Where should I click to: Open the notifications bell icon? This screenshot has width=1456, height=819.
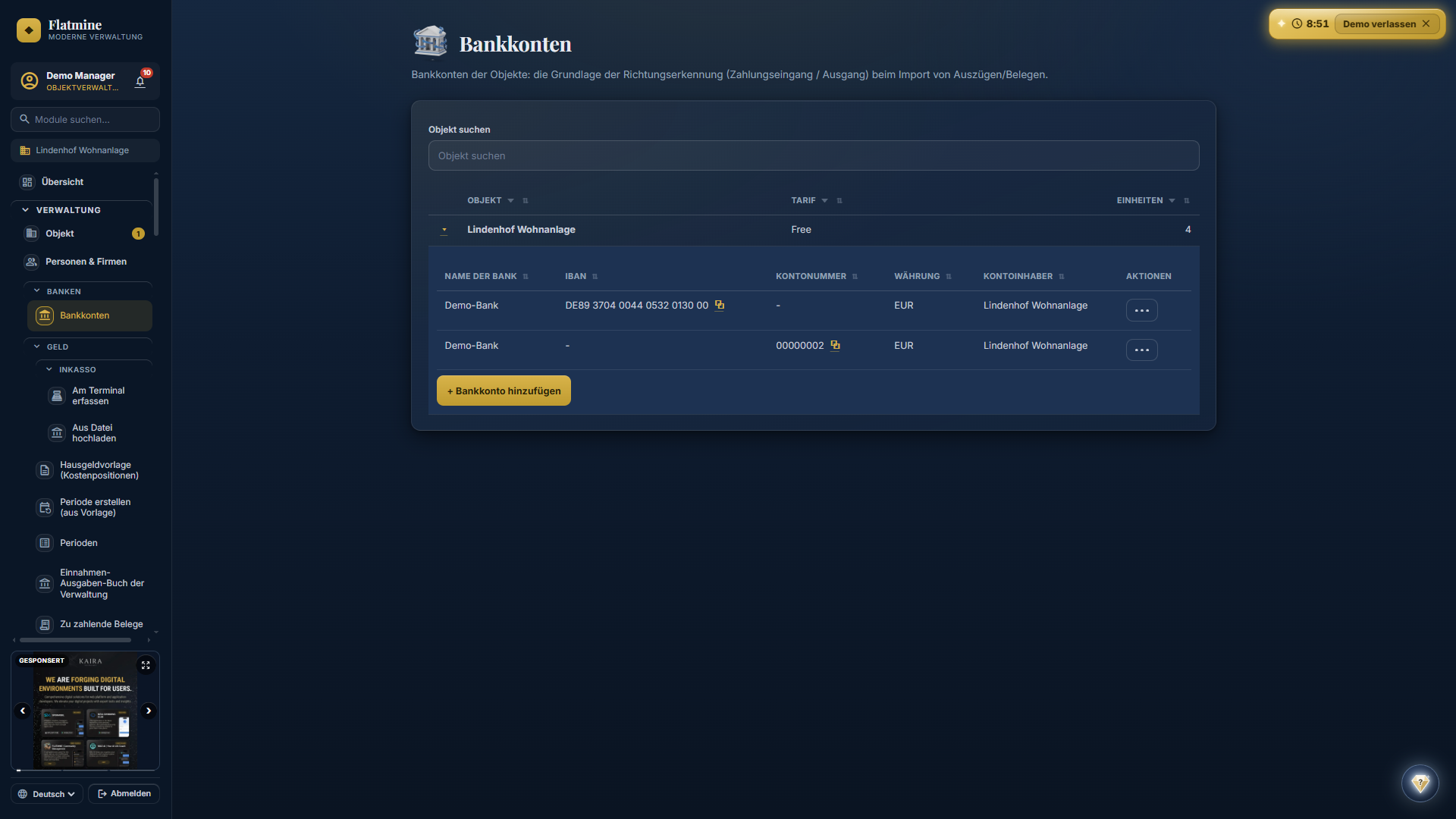[x=140, y=82]
